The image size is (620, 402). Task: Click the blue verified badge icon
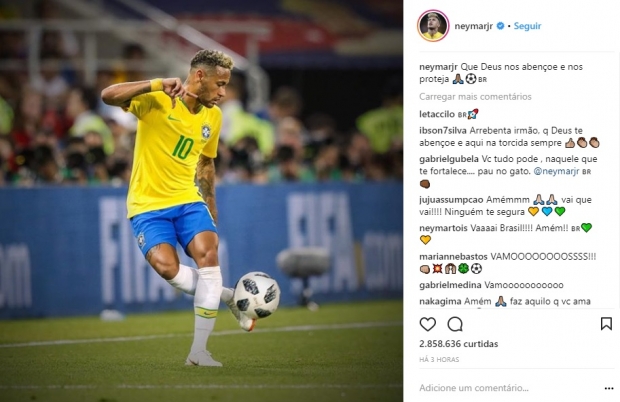[501, 26]
